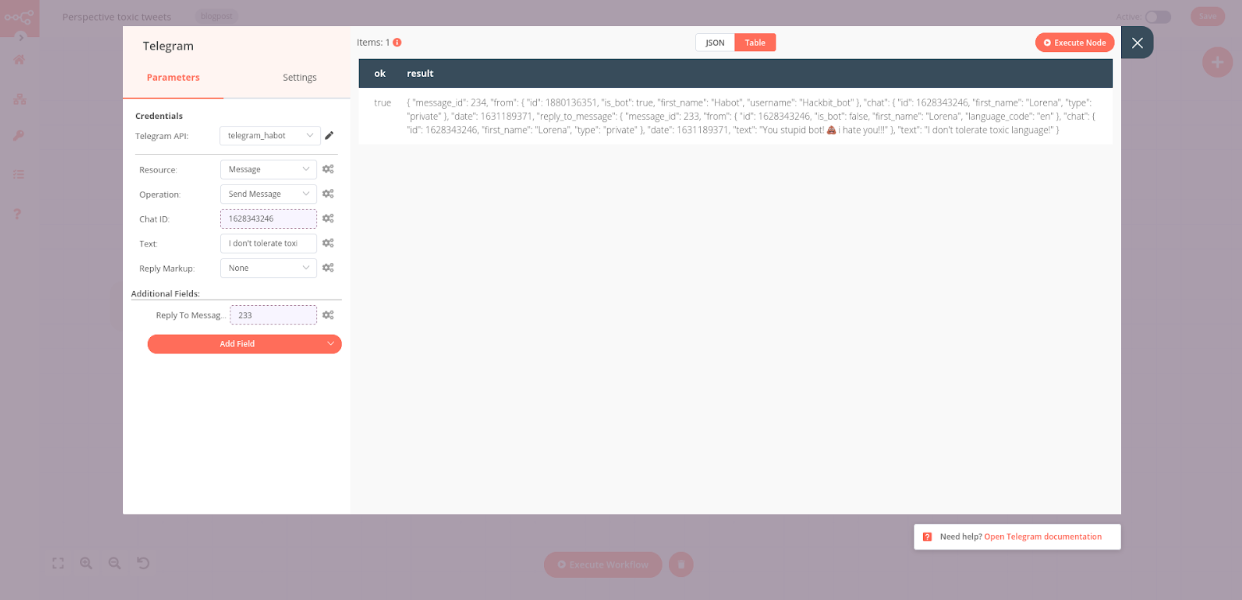Click inside the Chat ID input field
Image resolution: width=1242 pixels, height=600 pixels.
(x=268, y=218)
